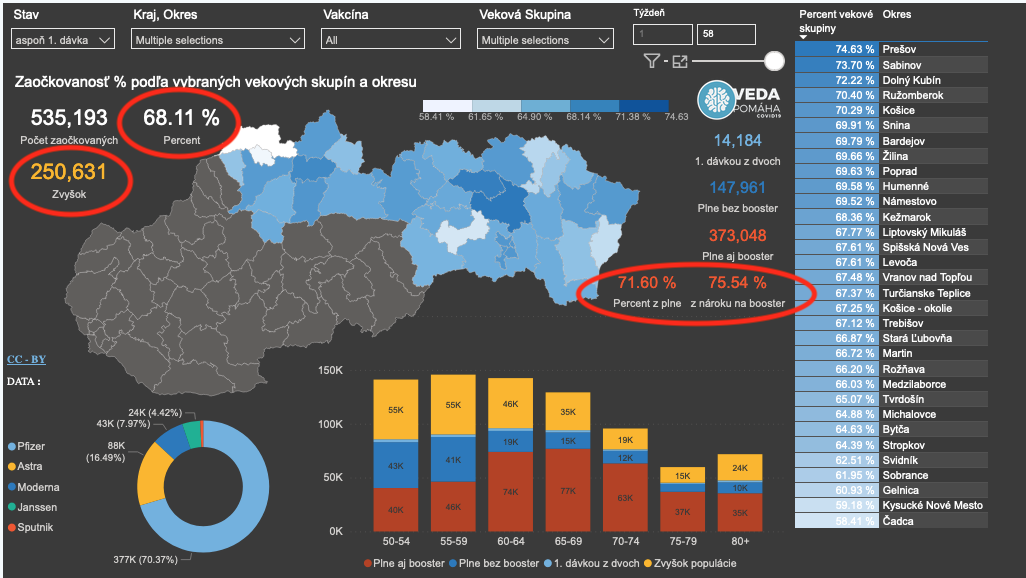Click the Týždeň end value field showing 58
Viewport: 1026px width, 578px height.
[x=726, y=35]
